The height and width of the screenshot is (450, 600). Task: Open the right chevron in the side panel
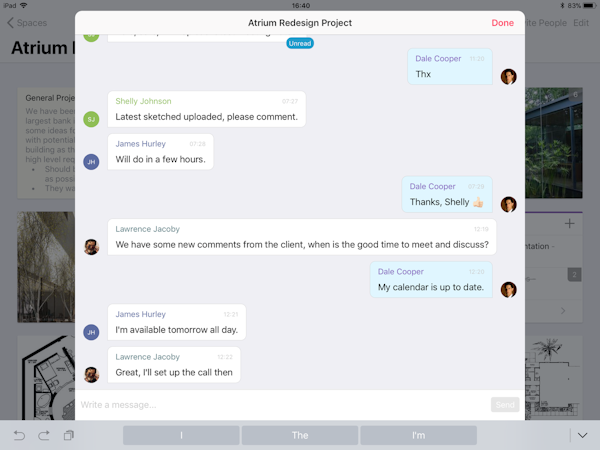click(563, 311)
